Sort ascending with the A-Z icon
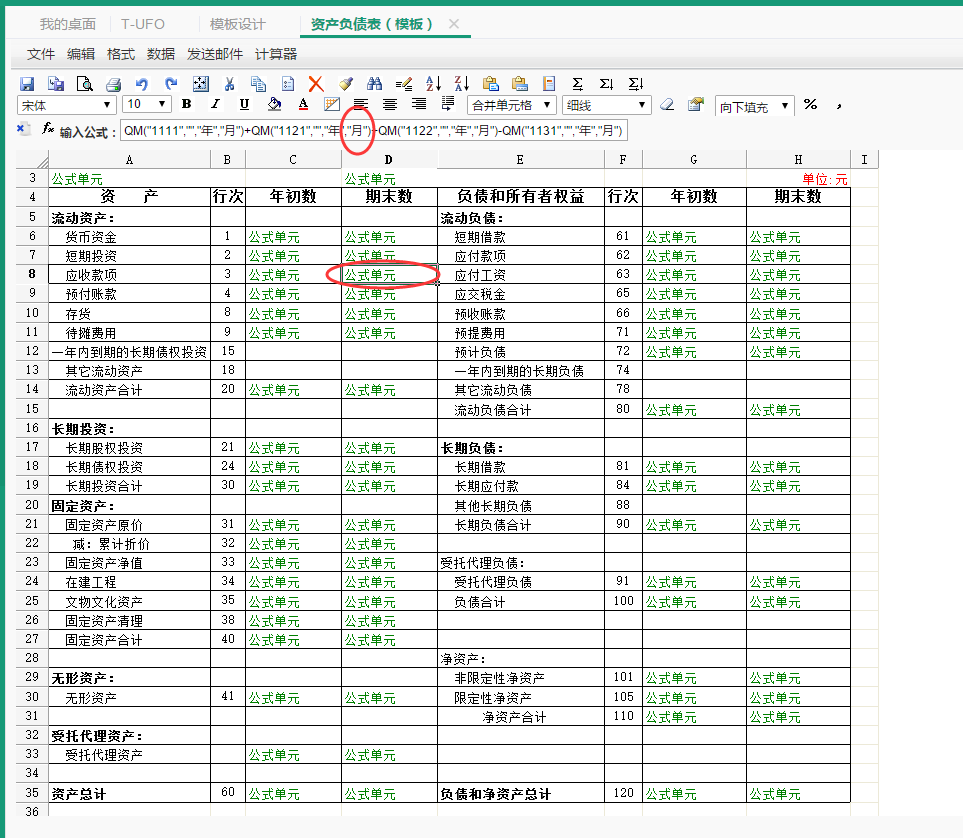 (x=433, y=84)
